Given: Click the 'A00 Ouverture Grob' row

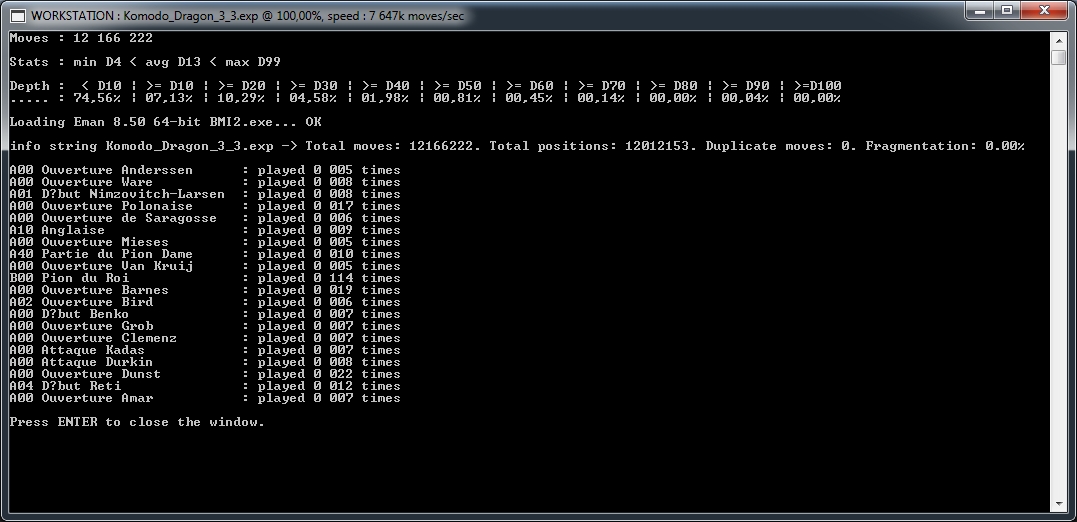Looking at the screenshot, I should coord(205,326).
